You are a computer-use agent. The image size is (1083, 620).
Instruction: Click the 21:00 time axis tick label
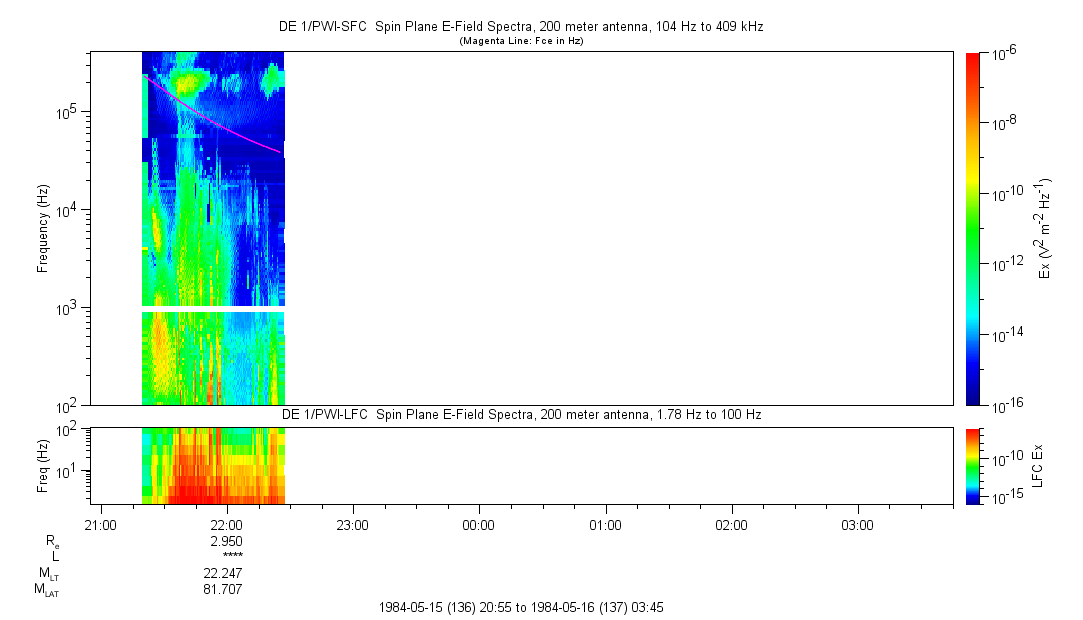[x=101, y=525]
